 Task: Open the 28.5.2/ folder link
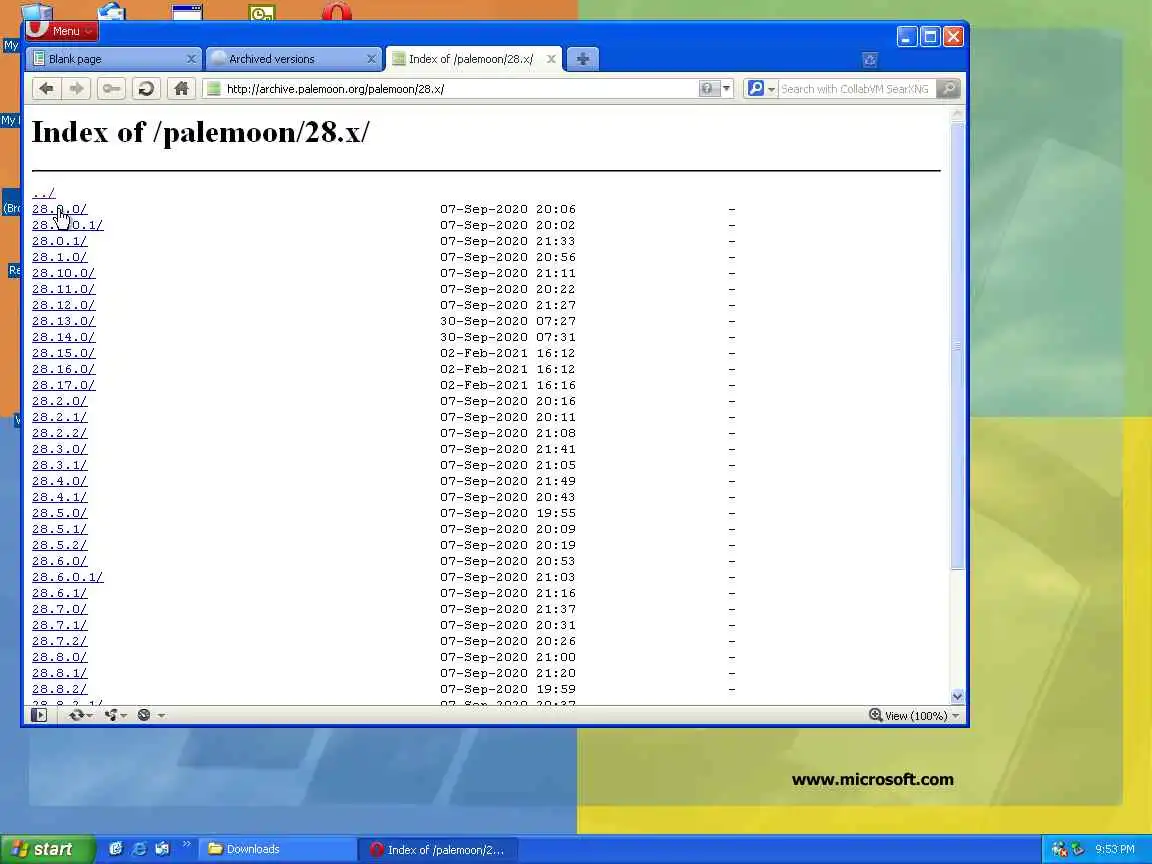point(60,545)
